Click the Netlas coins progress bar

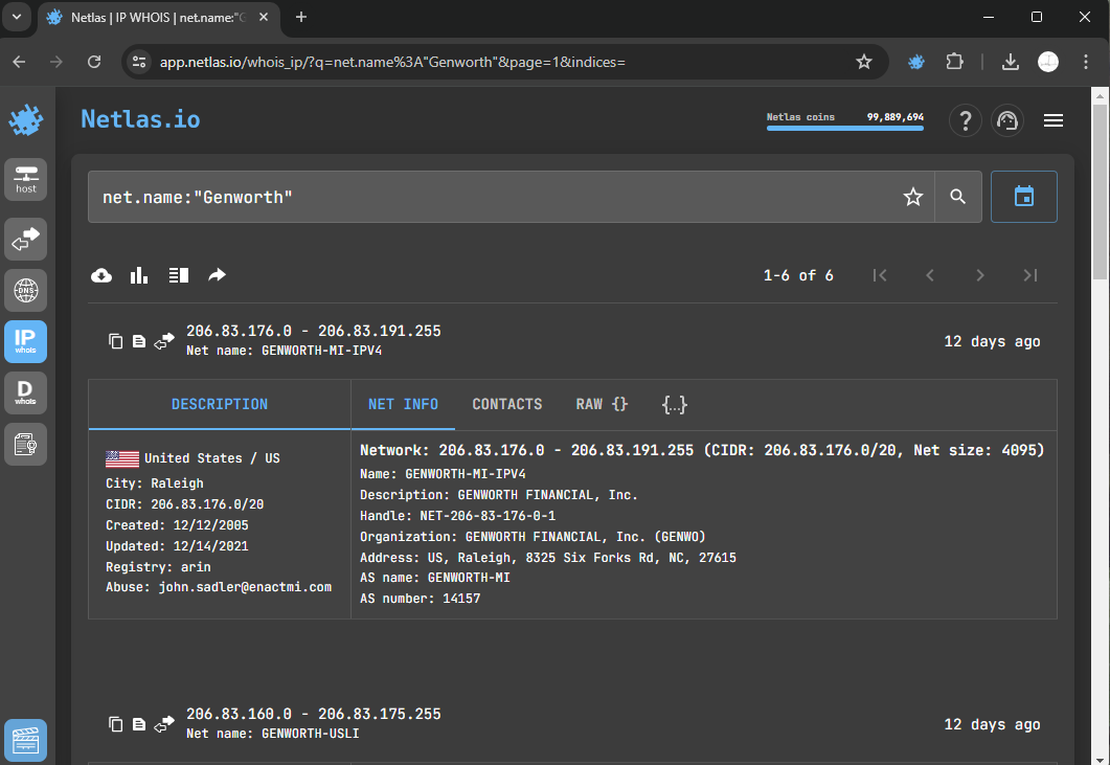point(845,130)
